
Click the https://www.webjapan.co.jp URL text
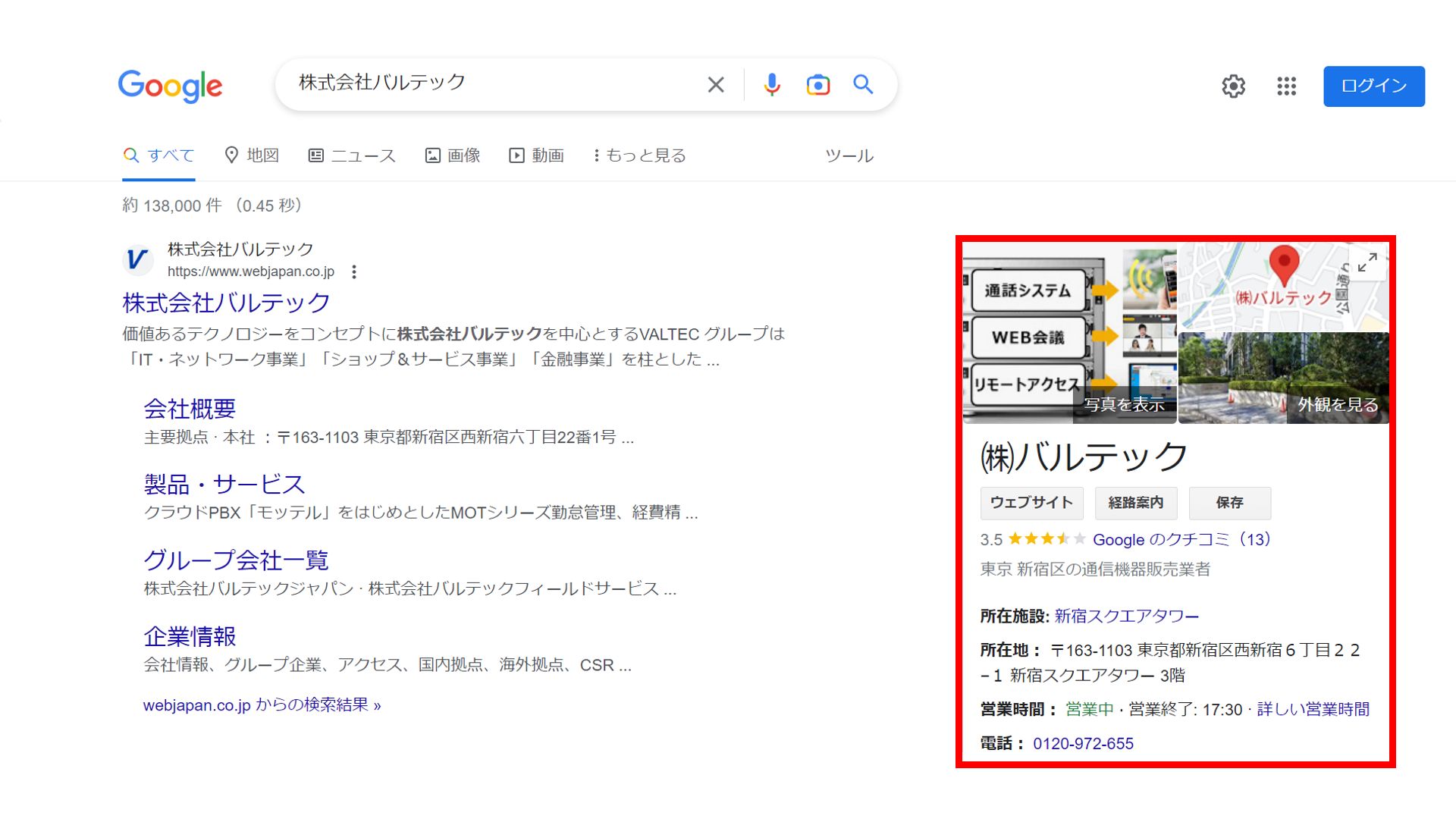[250, 271]
